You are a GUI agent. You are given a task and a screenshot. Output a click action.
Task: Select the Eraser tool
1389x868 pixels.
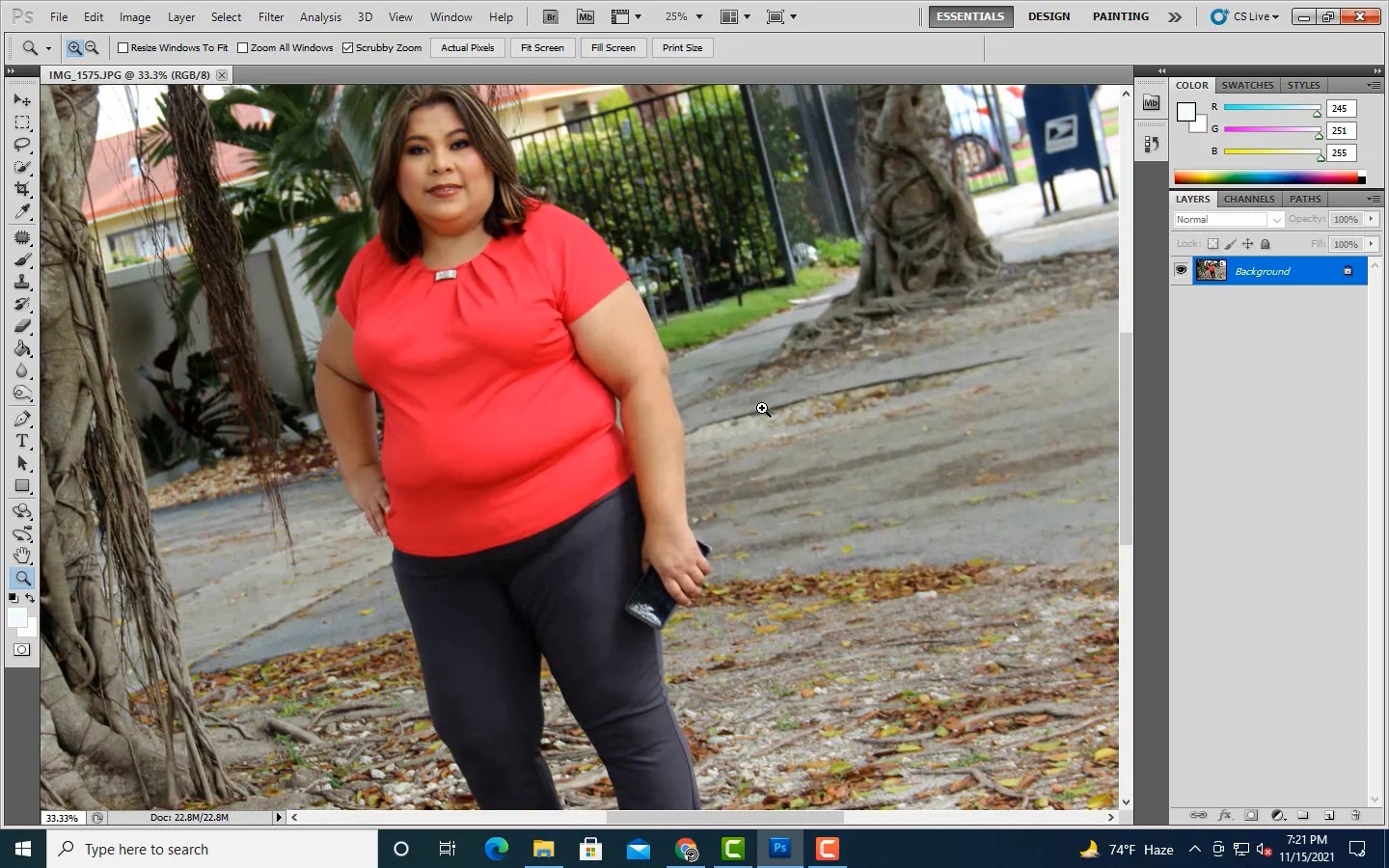(22, 326)
